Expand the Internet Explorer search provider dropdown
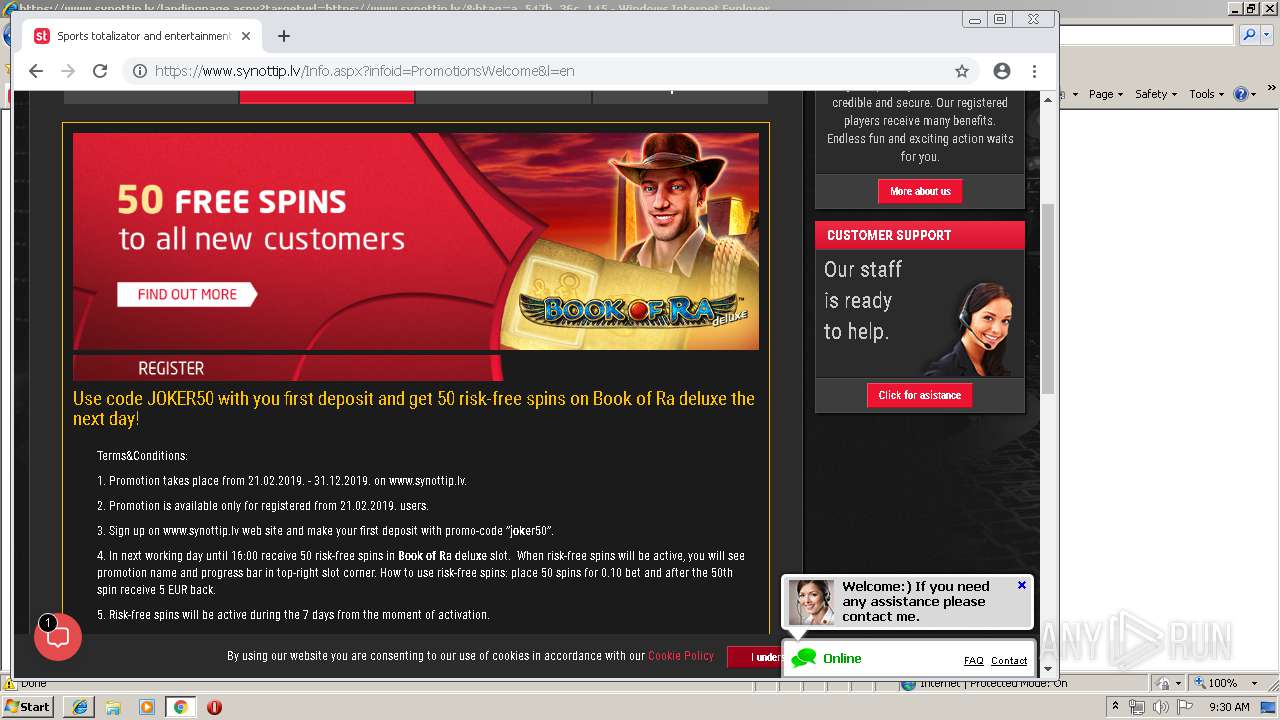Image resolution: width=1280 pixels, height=720 pixels. 1265,35
